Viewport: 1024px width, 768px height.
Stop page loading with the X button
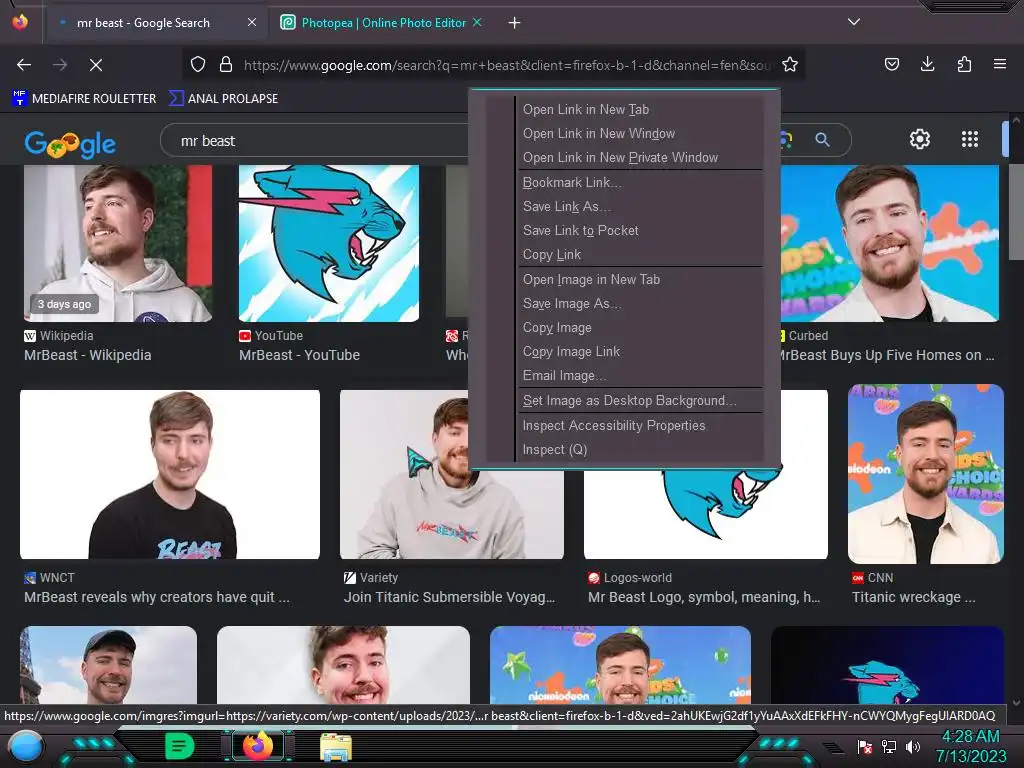(x=96, y=65)
